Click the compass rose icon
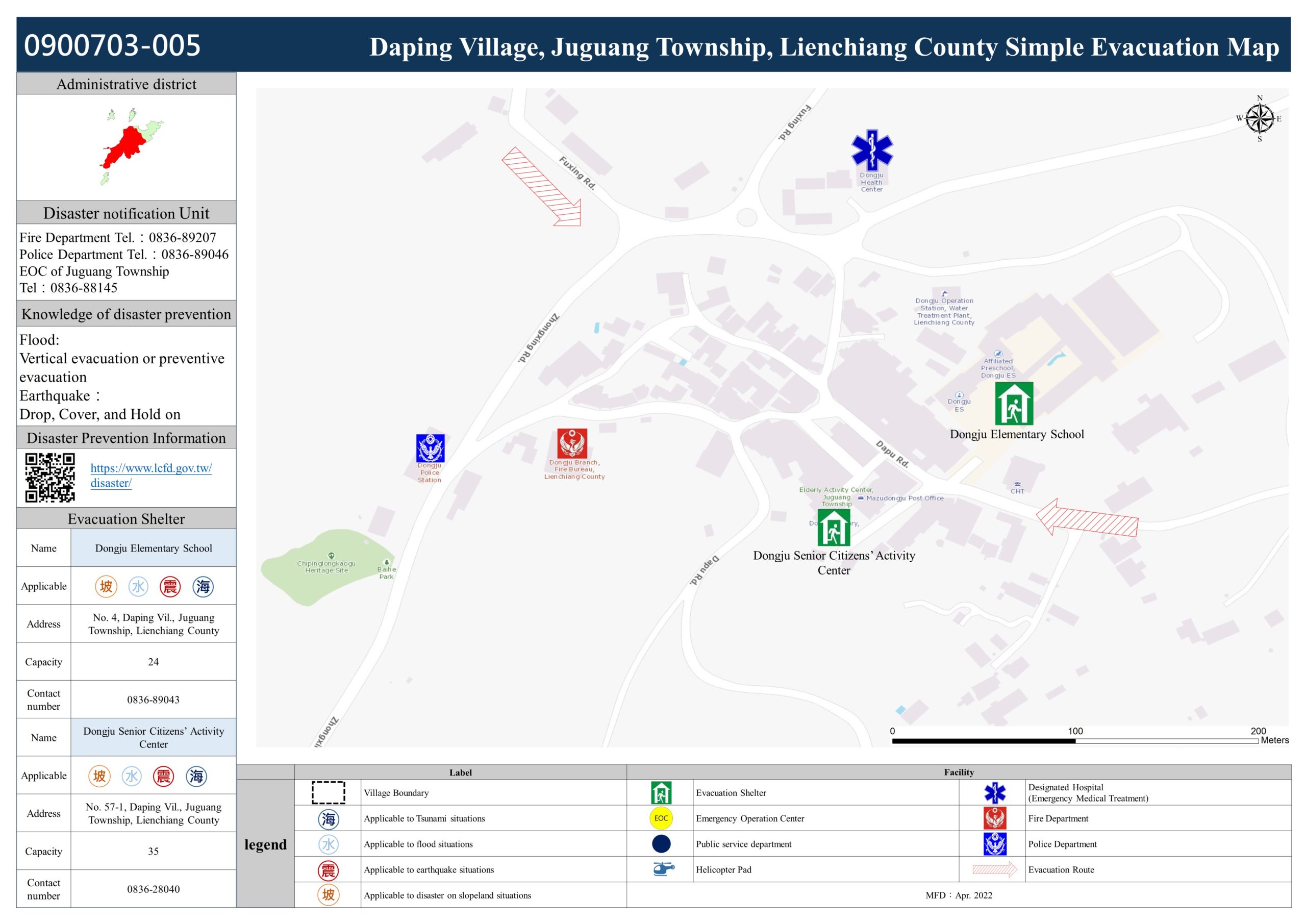 tap(1260, 119)
